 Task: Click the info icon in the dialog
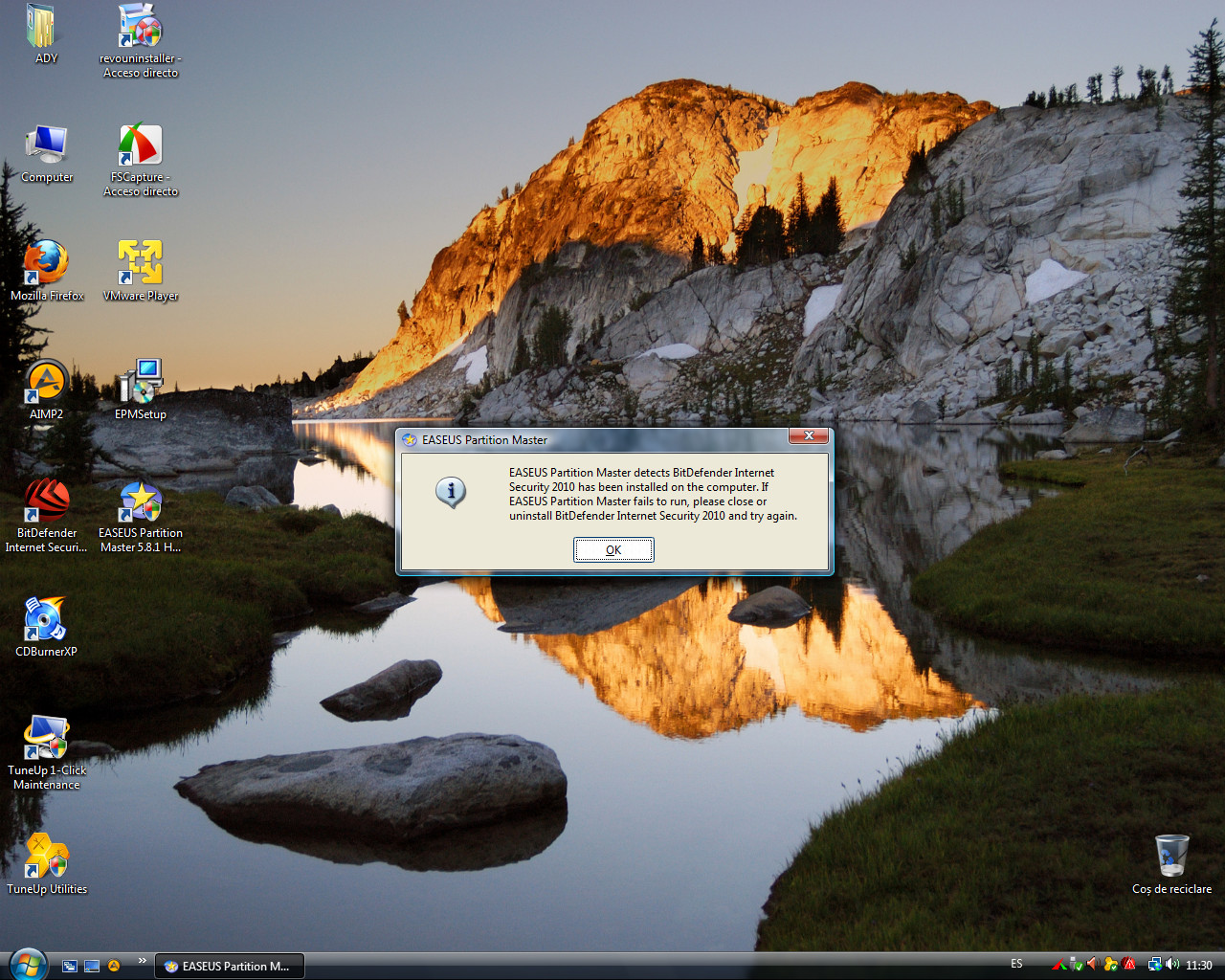[x=451, y=492]
